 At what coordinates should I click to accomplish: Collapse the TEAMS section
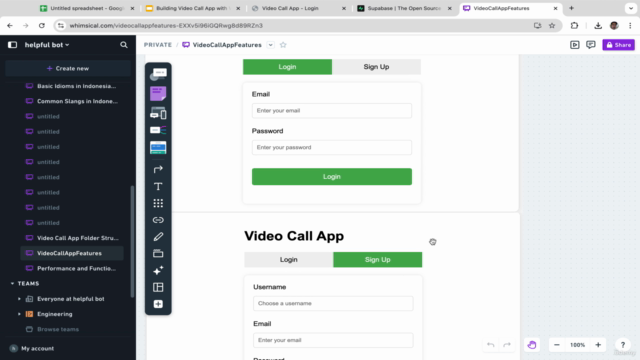click(12, 283)
